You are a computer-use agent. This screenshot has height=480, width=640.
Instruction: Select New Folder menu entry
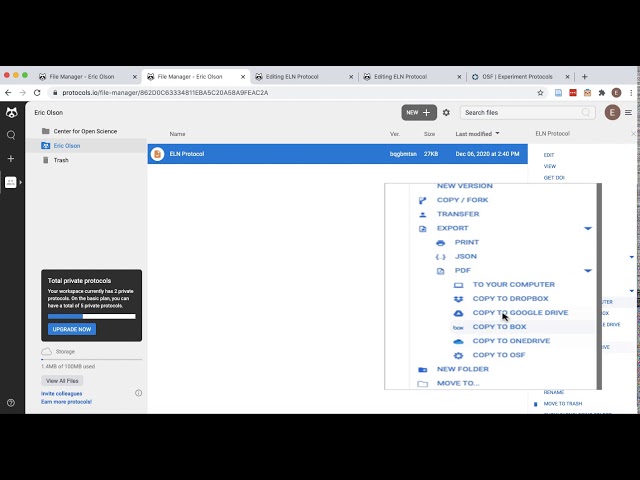[462, 369]
